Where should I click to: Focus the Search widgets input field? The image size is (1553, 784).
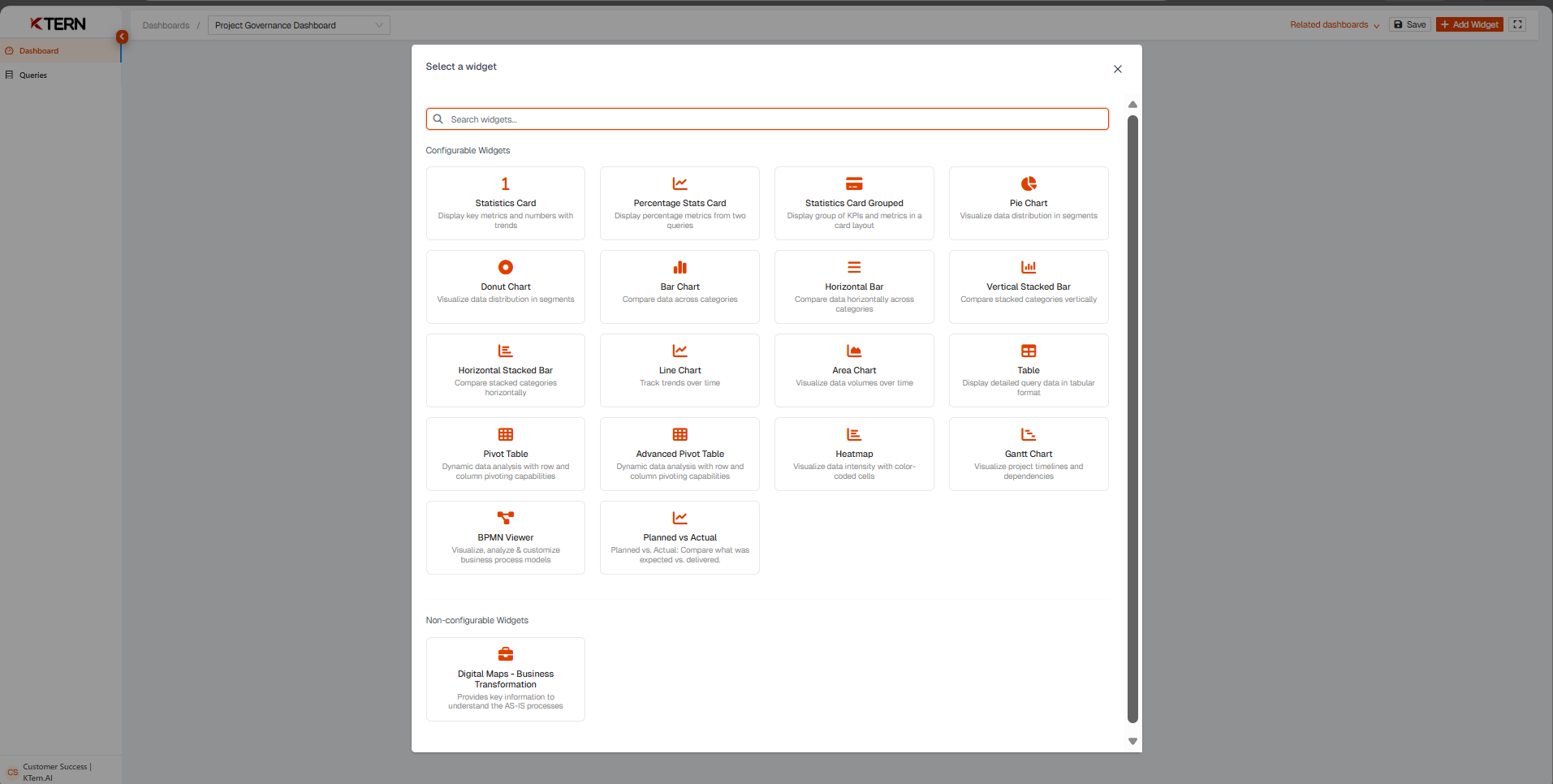767,119
